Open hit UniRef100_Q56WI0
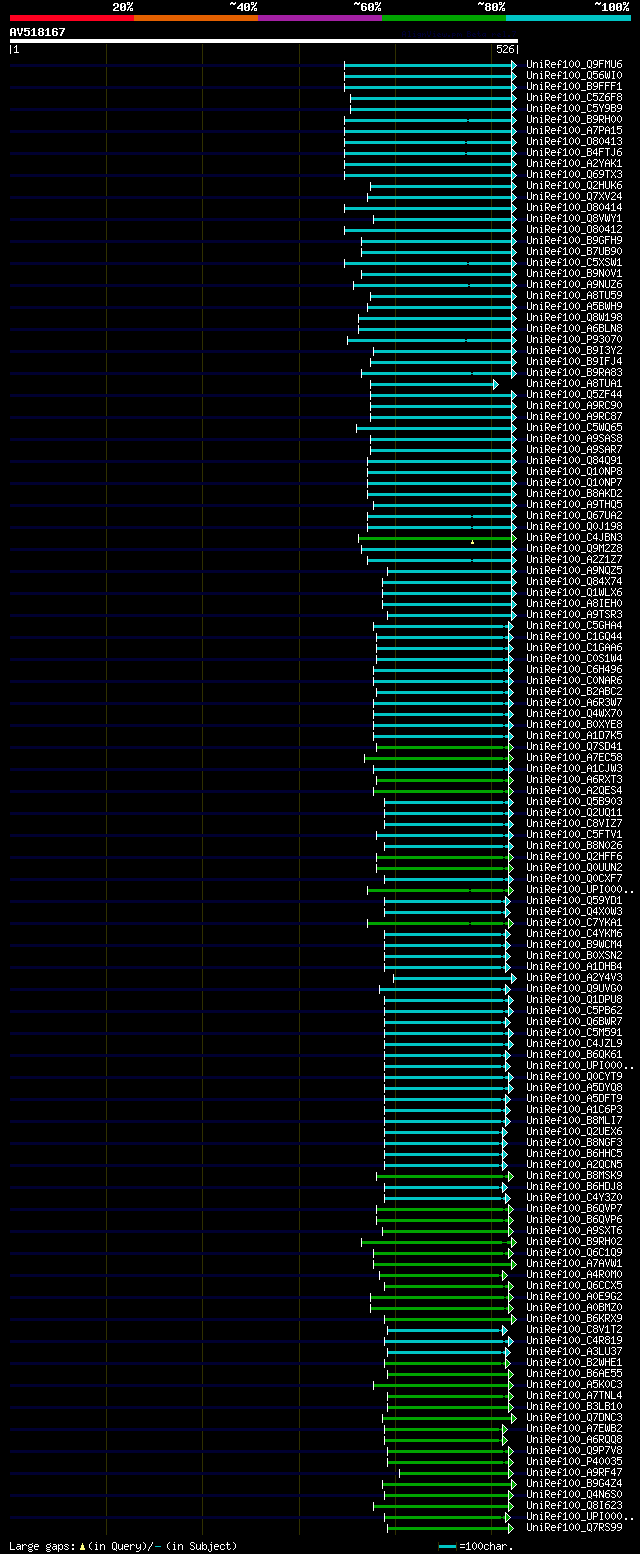Viewport: 640px width, 1554px height. pyautogui.click(x=574, y=76)
